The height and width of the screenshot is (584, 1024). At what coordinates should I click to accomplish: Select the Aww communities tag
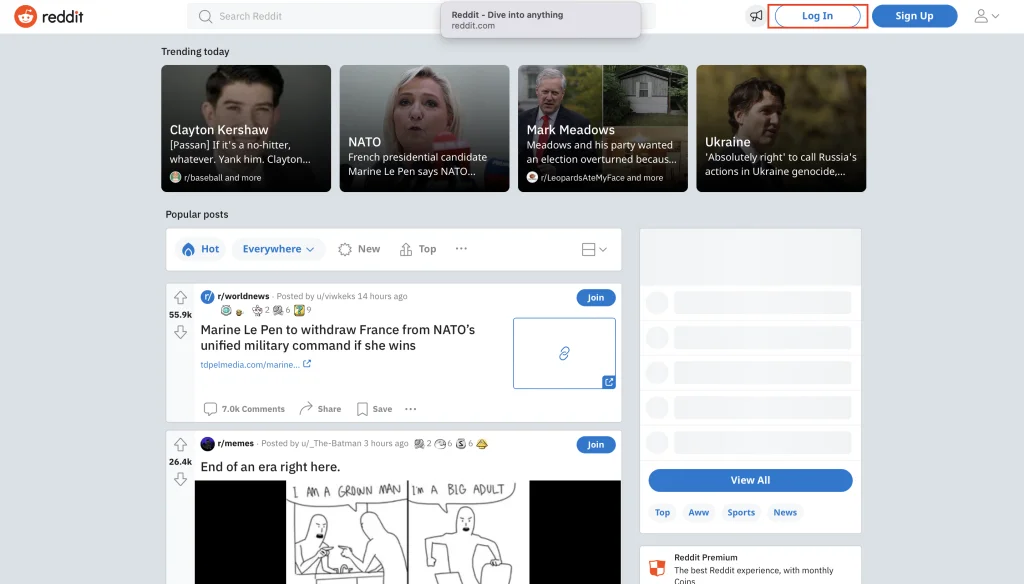point(698,512)
